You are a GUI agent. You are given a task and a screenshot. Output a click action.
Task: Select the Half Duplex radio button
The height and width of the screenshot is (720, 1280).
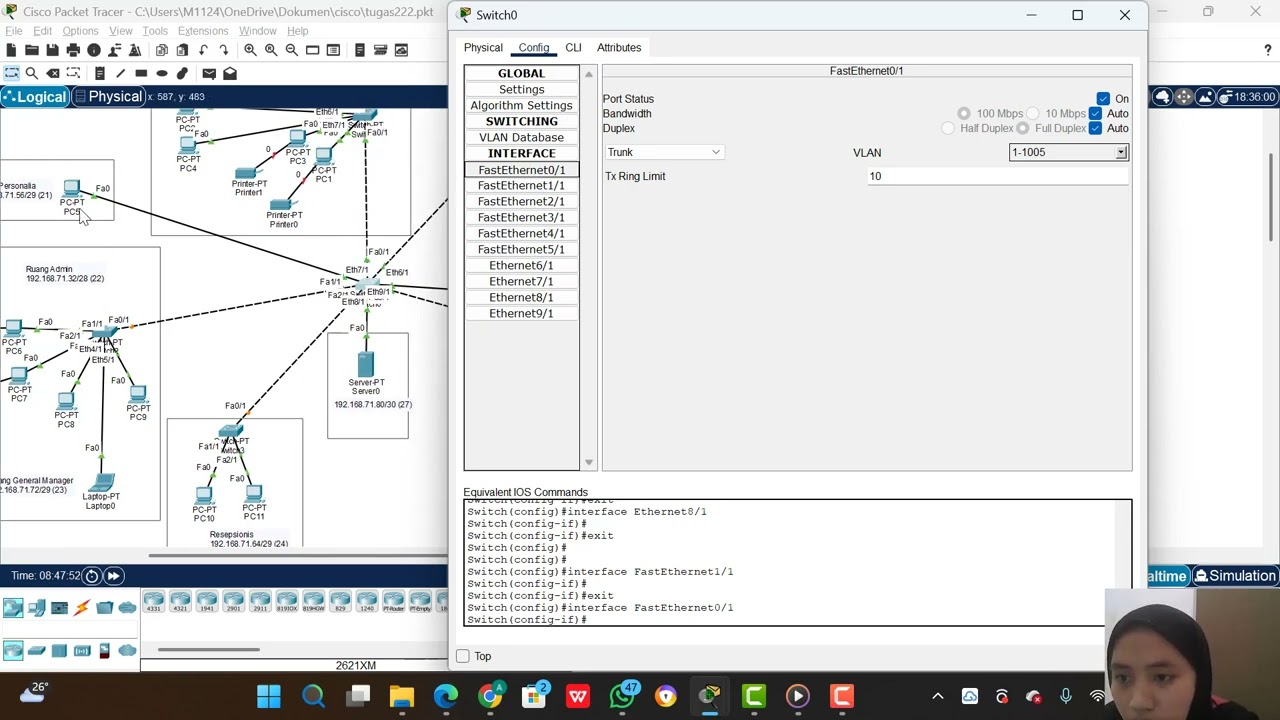[x=949, y=129]
